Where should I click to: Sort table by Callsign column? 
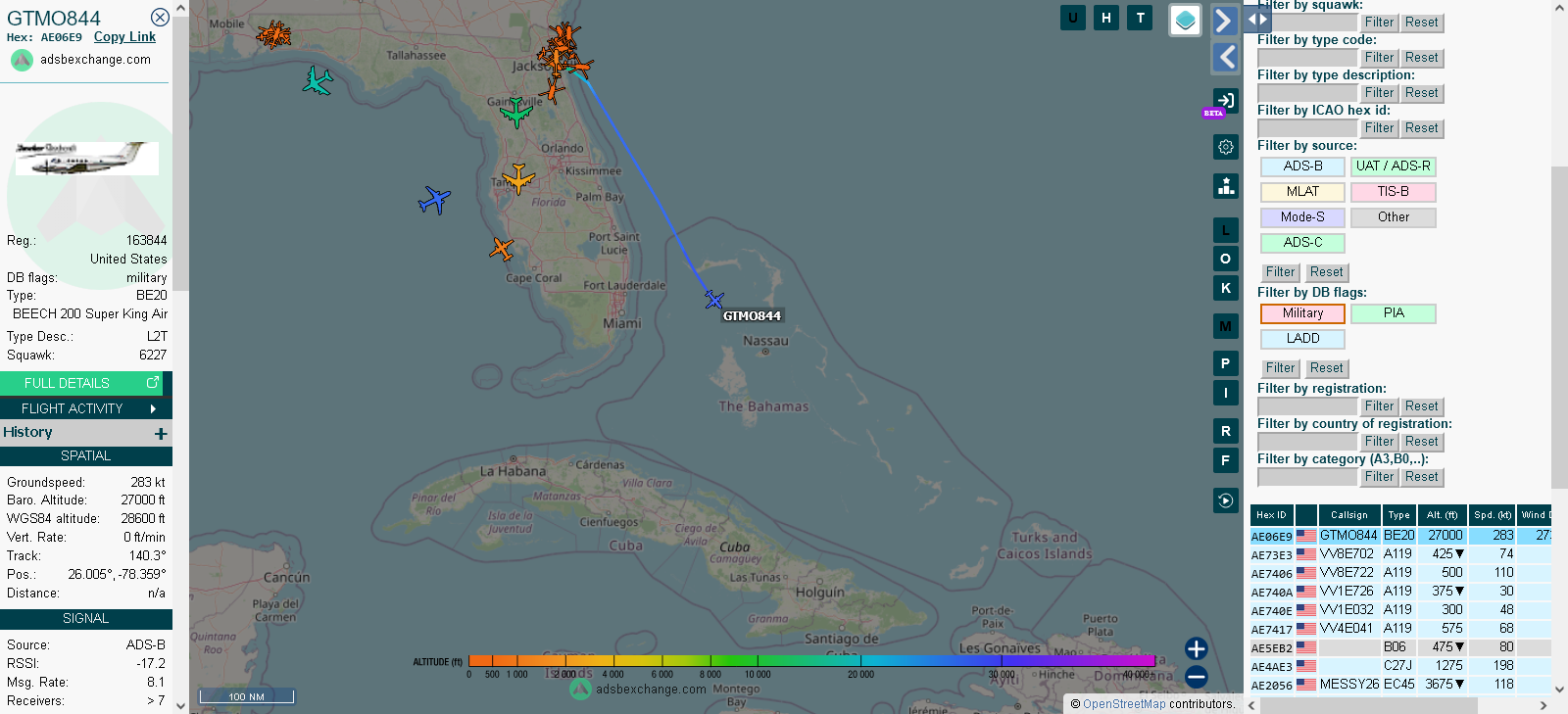(1349, 515)
